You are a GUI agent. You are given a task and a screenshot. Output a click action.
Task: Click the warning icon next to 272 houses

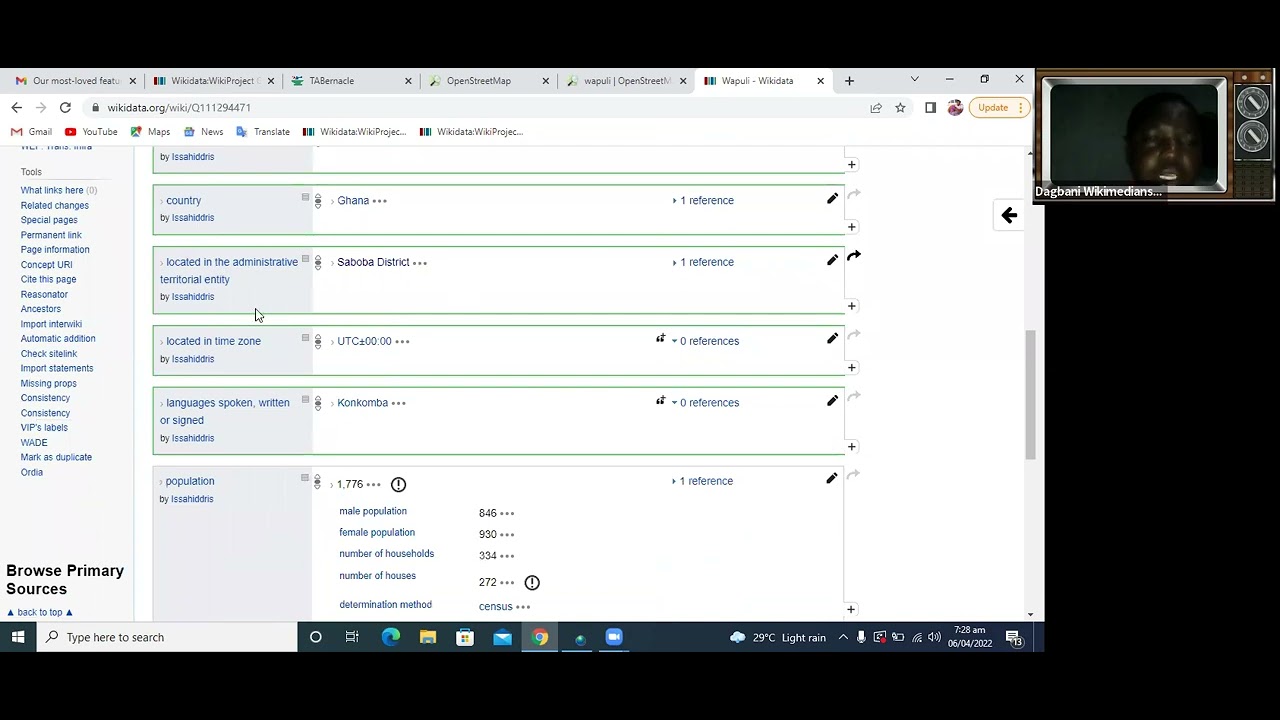tap(532, 582)
